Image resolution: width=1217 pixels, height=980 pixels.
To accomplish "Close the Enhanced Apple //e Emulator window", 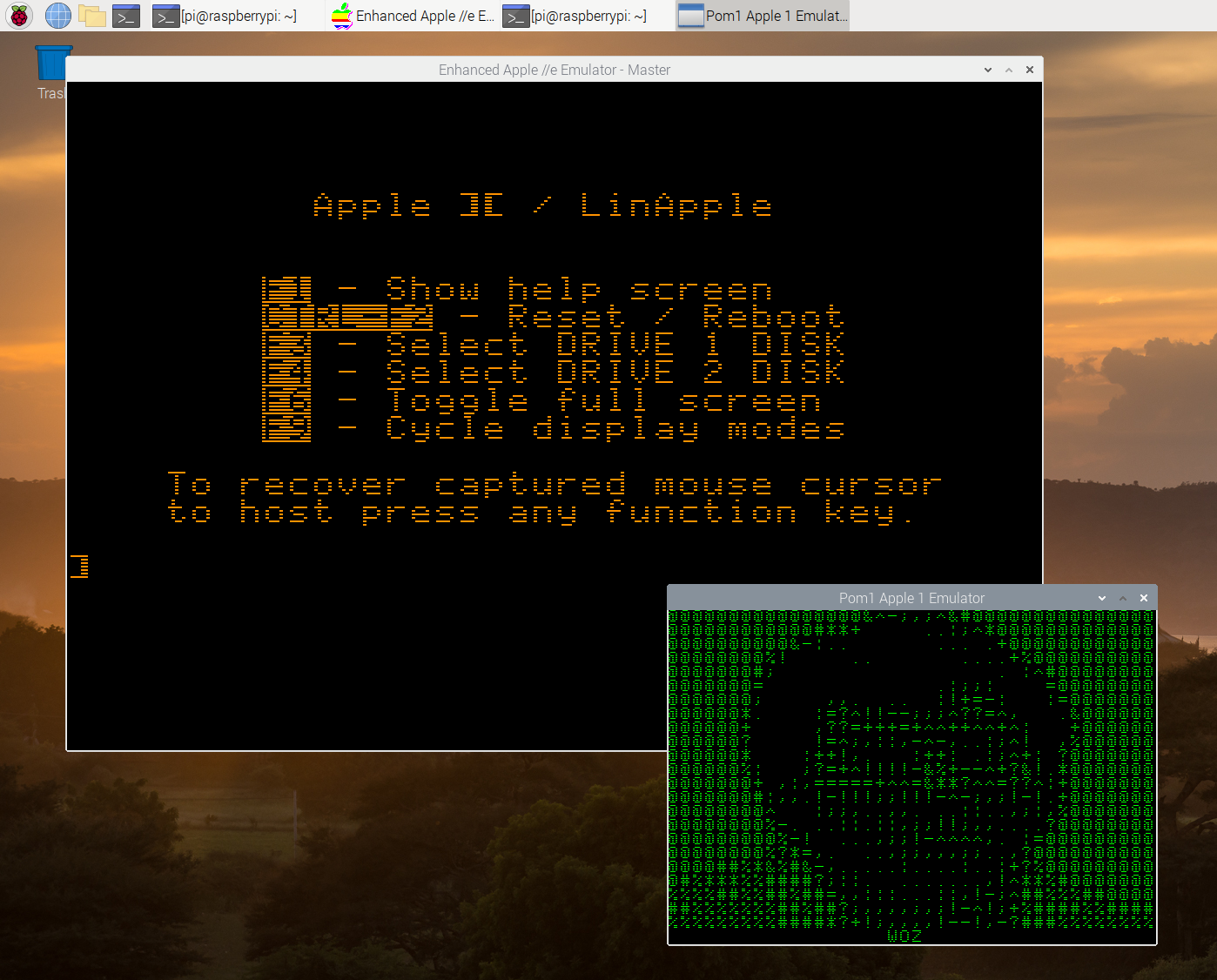I will 1030,70.
